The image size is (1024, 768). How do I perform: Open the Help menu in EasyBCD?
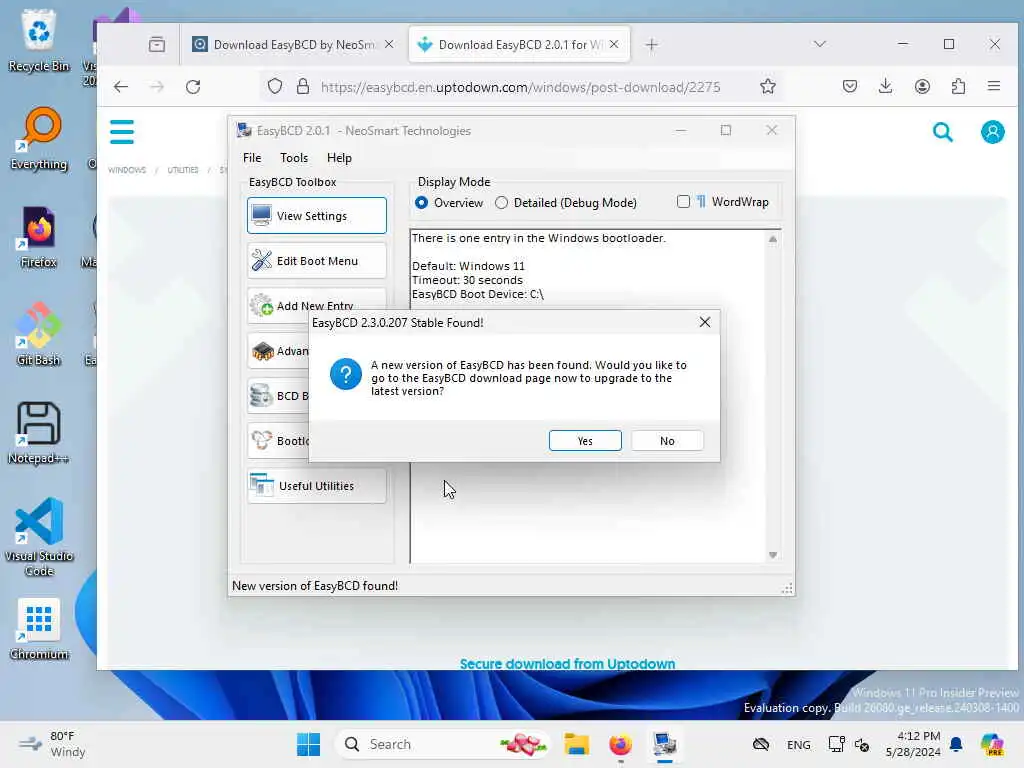pyautogui.click(x=339, y=157)
